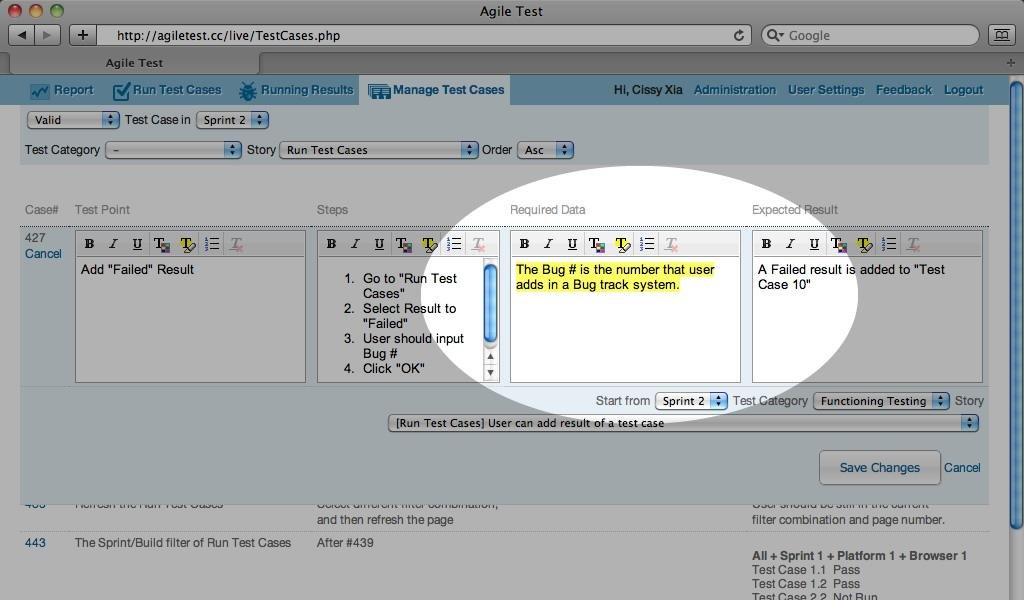1024x600 pixels.
Task: Highlight text in the Required Data editor
Action: pyautogui.click(x=621, y=243)
